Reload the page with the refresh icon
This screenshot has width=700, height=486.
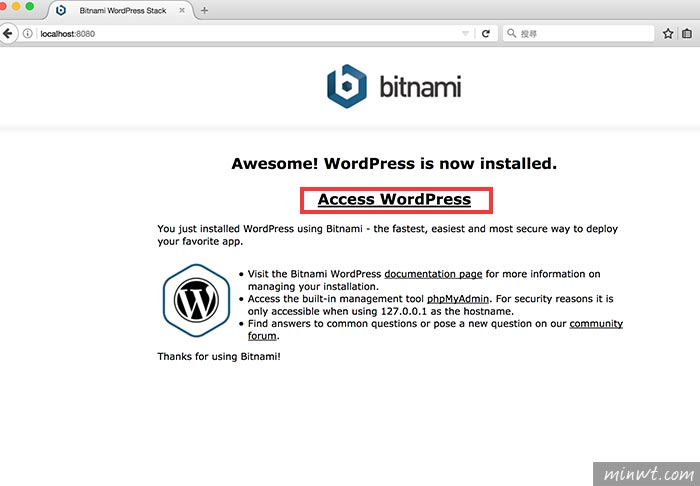click(x=486, y=33)
